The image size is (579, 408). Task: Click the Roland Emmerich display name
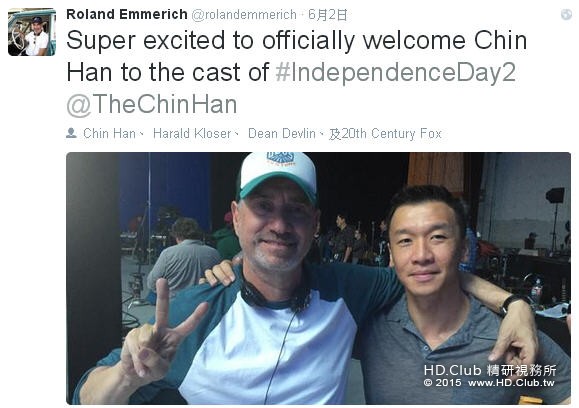tap(127, 14)
